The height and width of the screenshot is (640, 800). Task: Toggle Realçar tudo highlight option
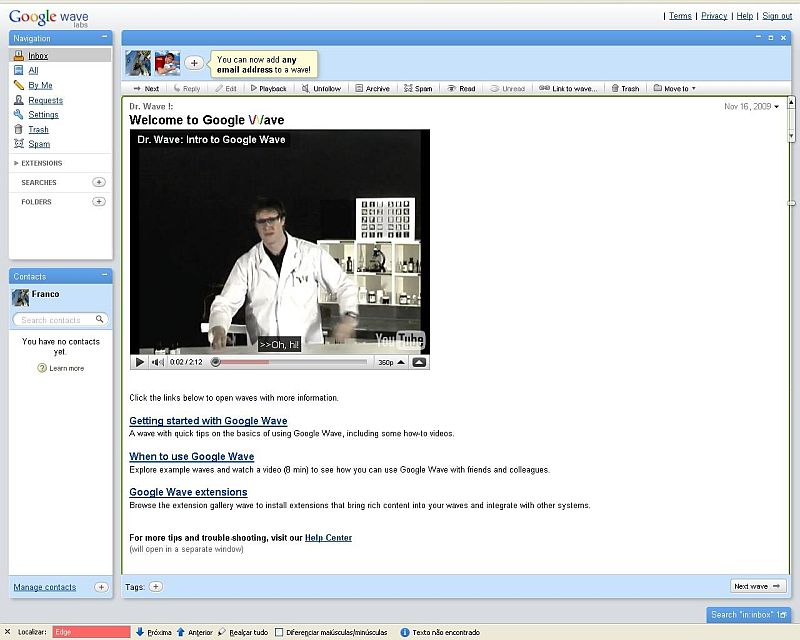(242, 632)
